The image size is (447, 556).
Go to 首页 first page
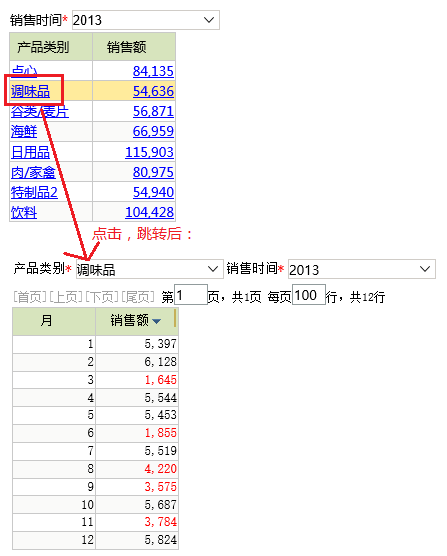point(30,297)
